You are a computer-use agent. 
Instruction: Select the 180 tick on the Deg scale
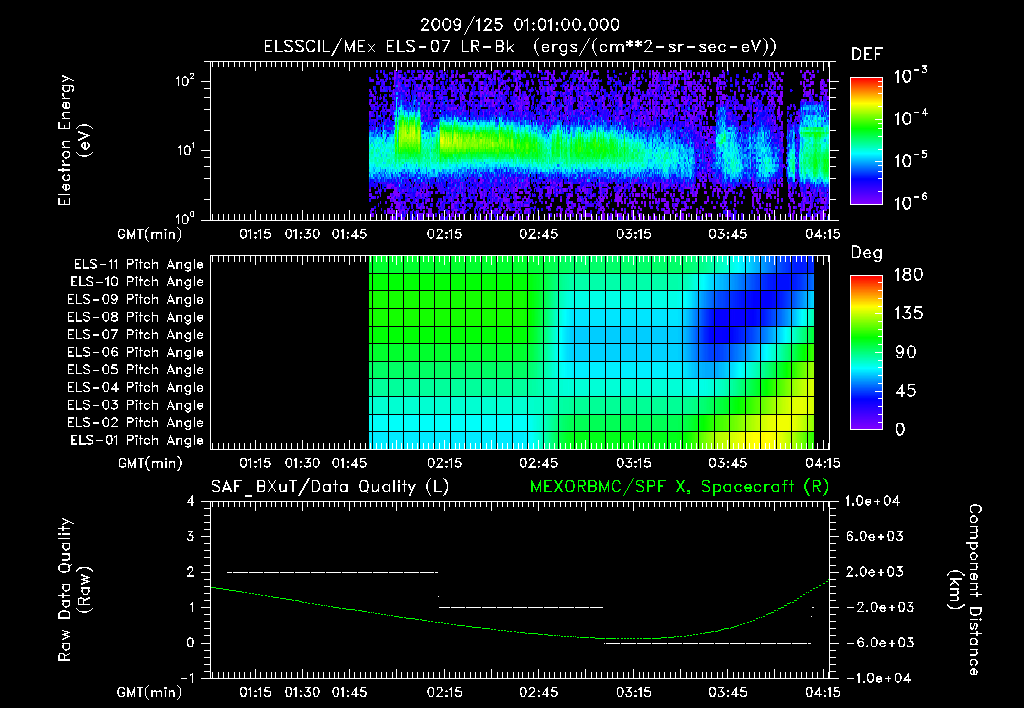(x=908, y=274)
